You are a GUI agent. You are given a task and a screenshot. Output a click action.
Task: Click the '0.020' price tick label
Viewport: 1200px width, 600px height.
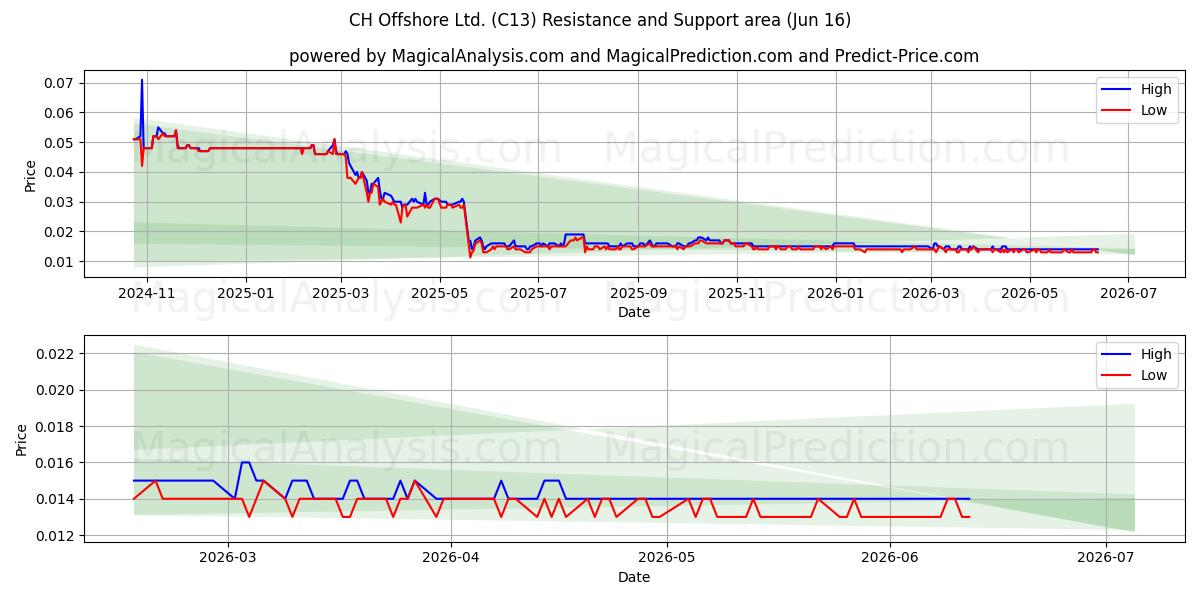click(57, 390)
